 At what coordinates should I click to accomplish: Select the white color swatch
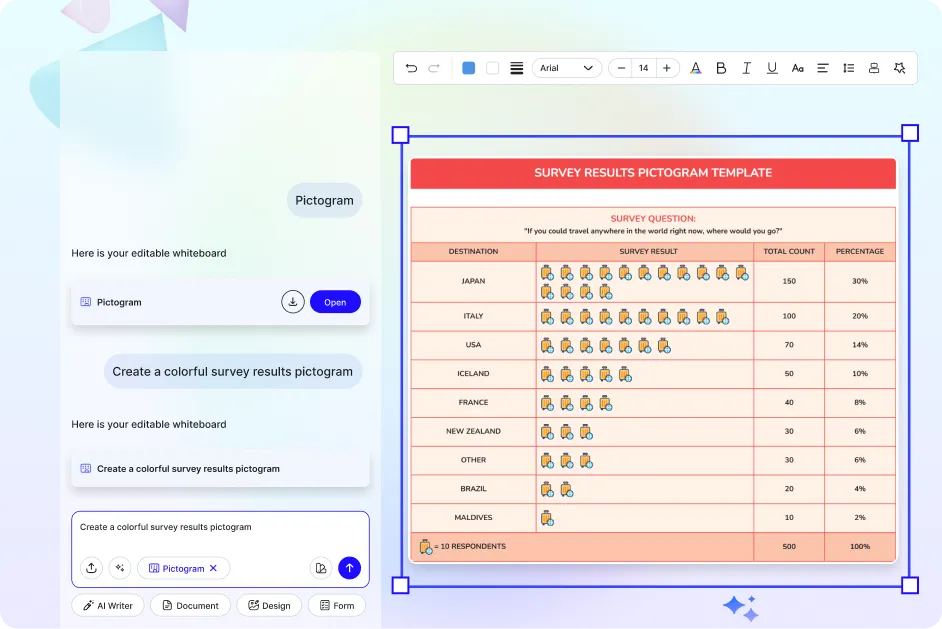493,68
